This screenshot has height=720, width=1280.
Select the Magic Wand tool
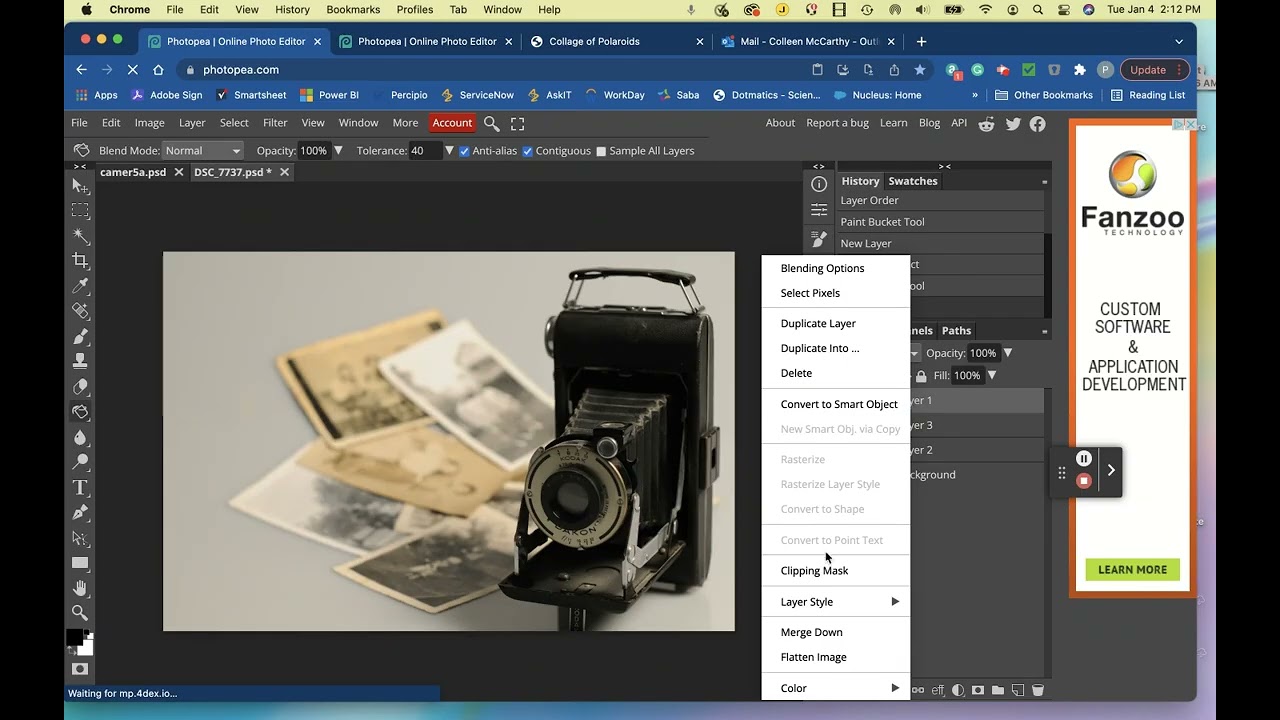(x=80, y=236)
